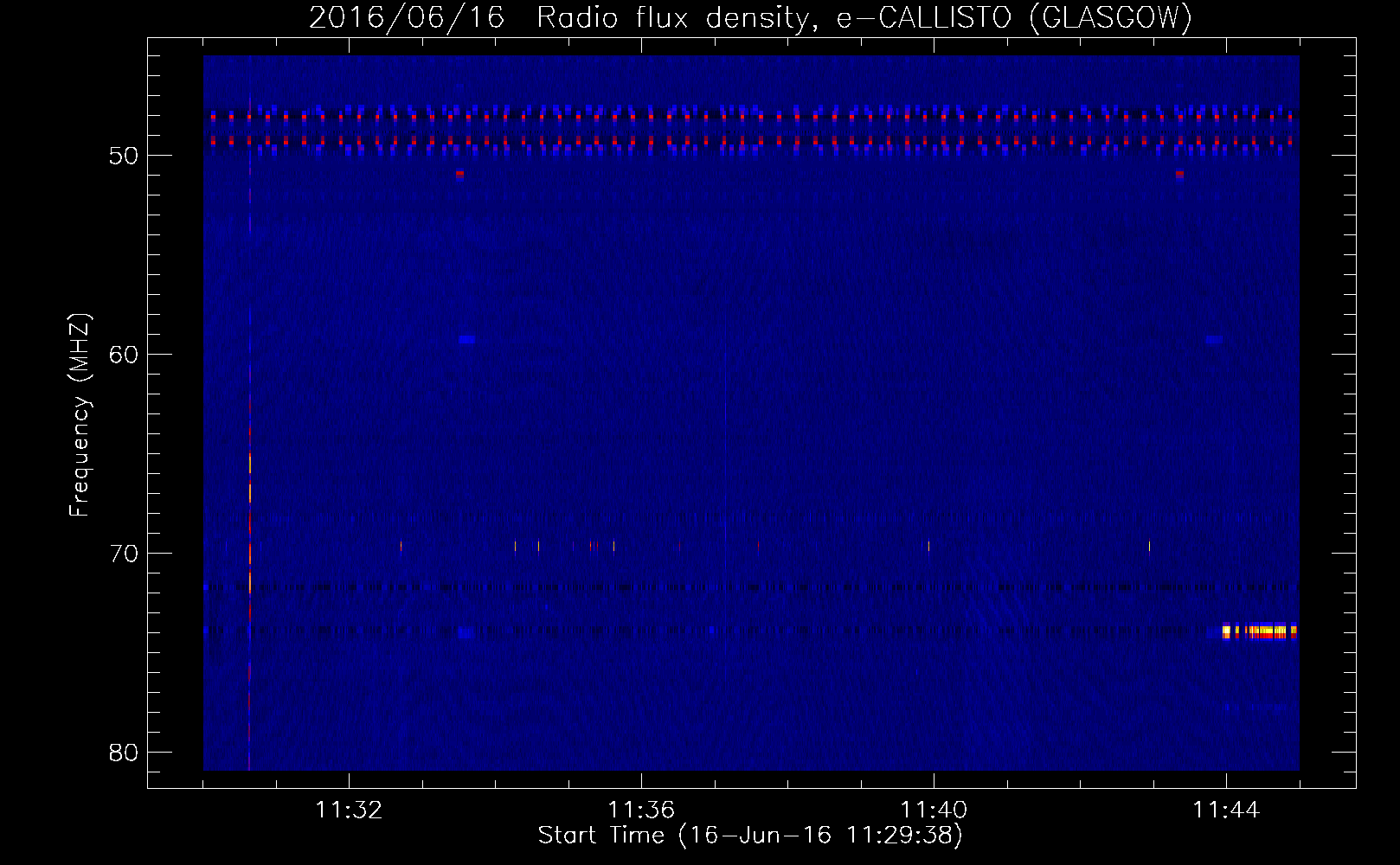Click the 'Frequency (MHZ)' axis label
This screenshot has height=865, width=1400.
tap(80, 415)
